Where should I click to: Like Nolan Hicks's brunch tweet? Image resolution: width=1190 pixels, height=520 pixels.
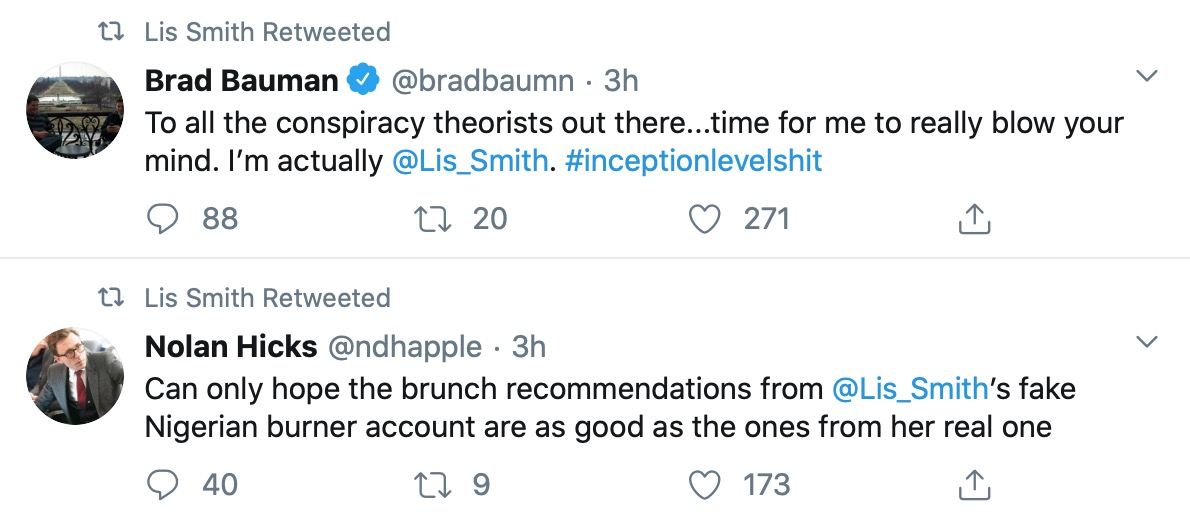pyautogui.click(x=706, y=485)
